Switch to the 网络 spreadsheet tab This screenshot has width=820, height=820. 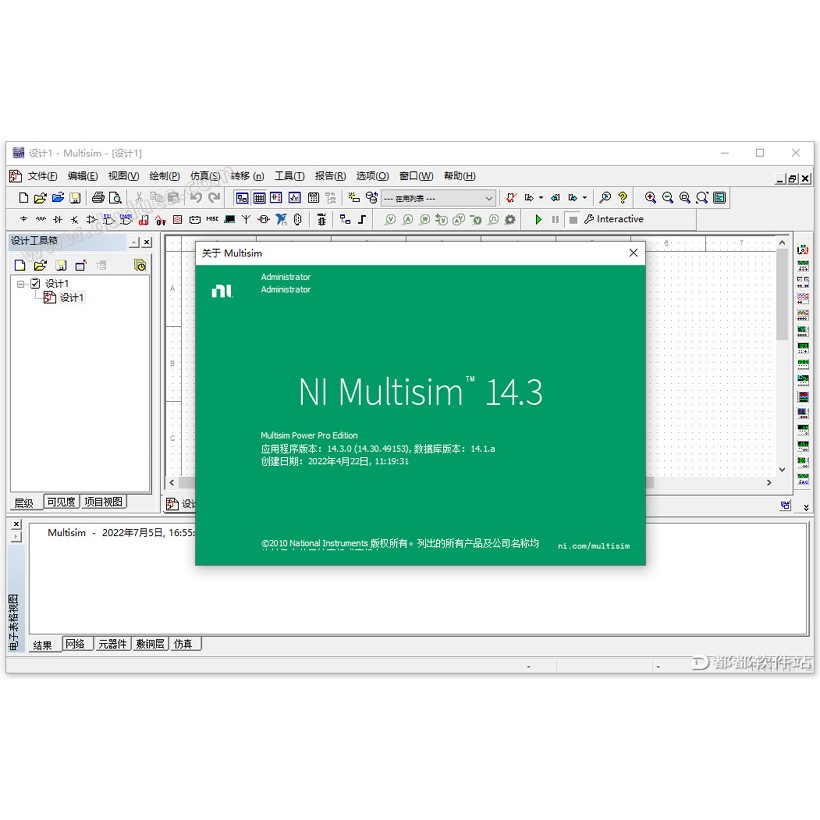(75, 644)
